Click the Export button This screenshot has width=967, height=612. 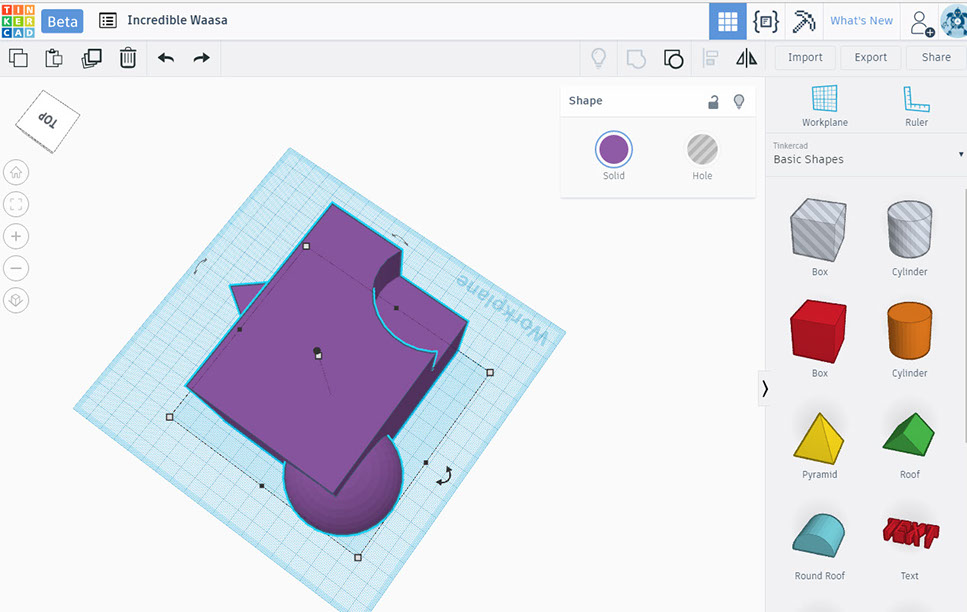(870, 57)
